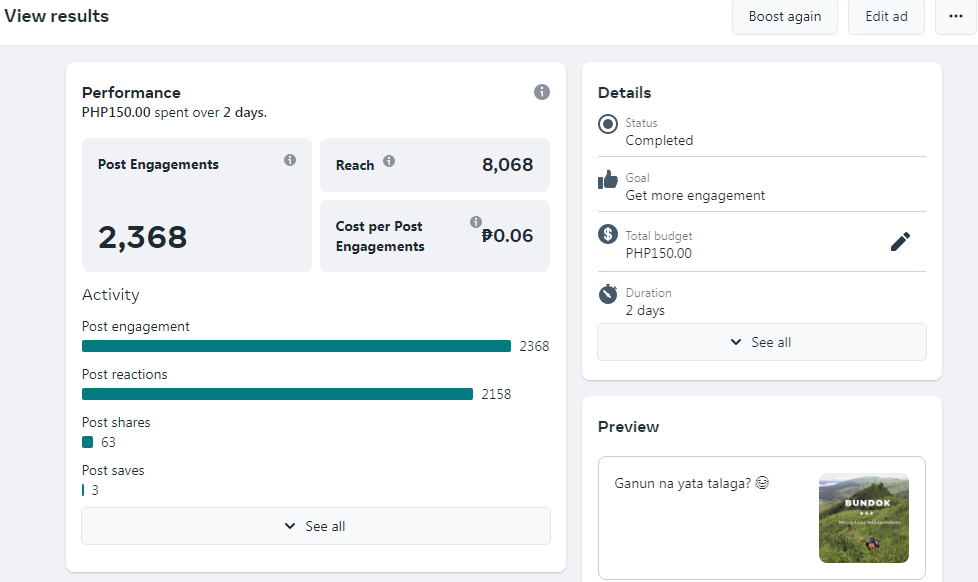978x582 pixels.
Task: Click the dollar Total budget icon
Action: coord(608,235)
